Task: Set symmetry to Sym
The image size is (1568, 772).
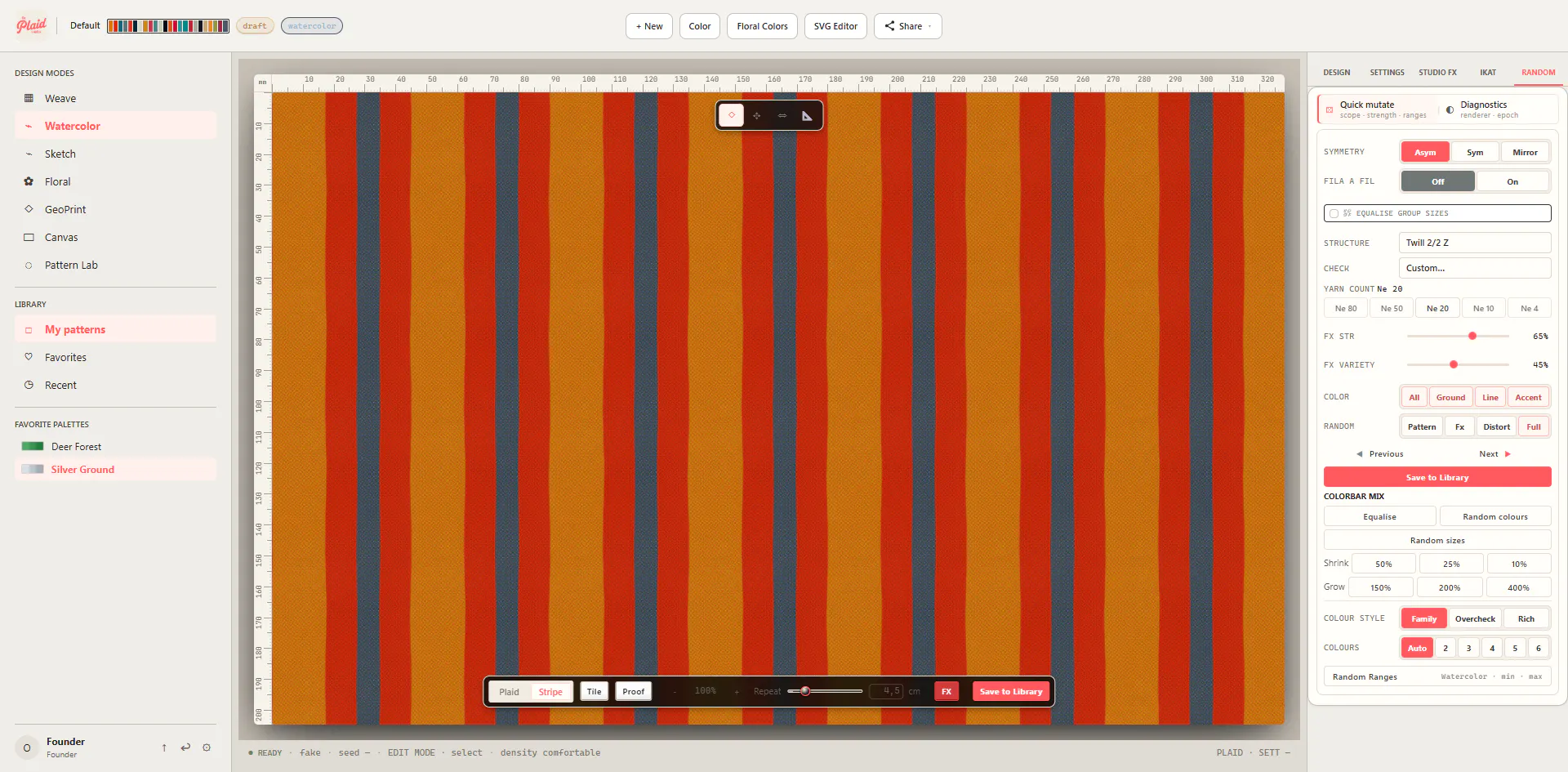Action: 1475,152
